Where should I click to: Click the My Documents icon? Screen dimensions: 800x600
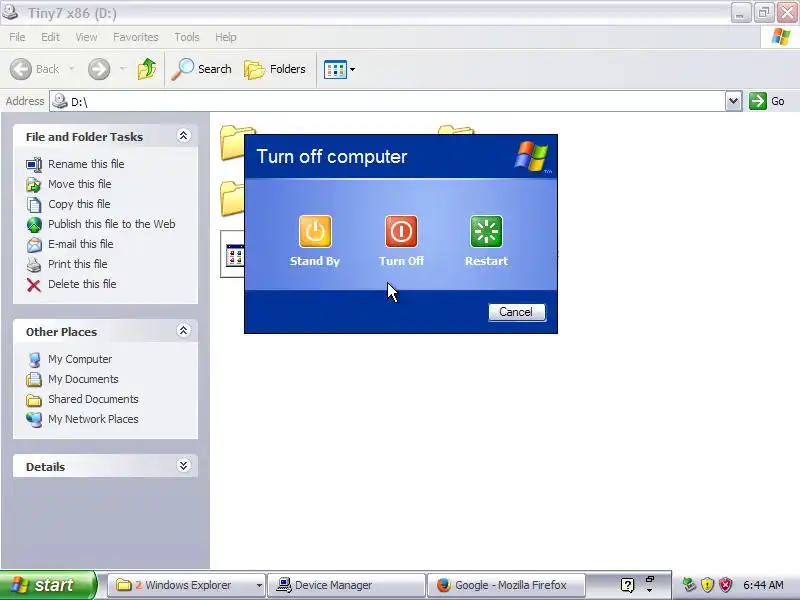click(x=34, y=380)
